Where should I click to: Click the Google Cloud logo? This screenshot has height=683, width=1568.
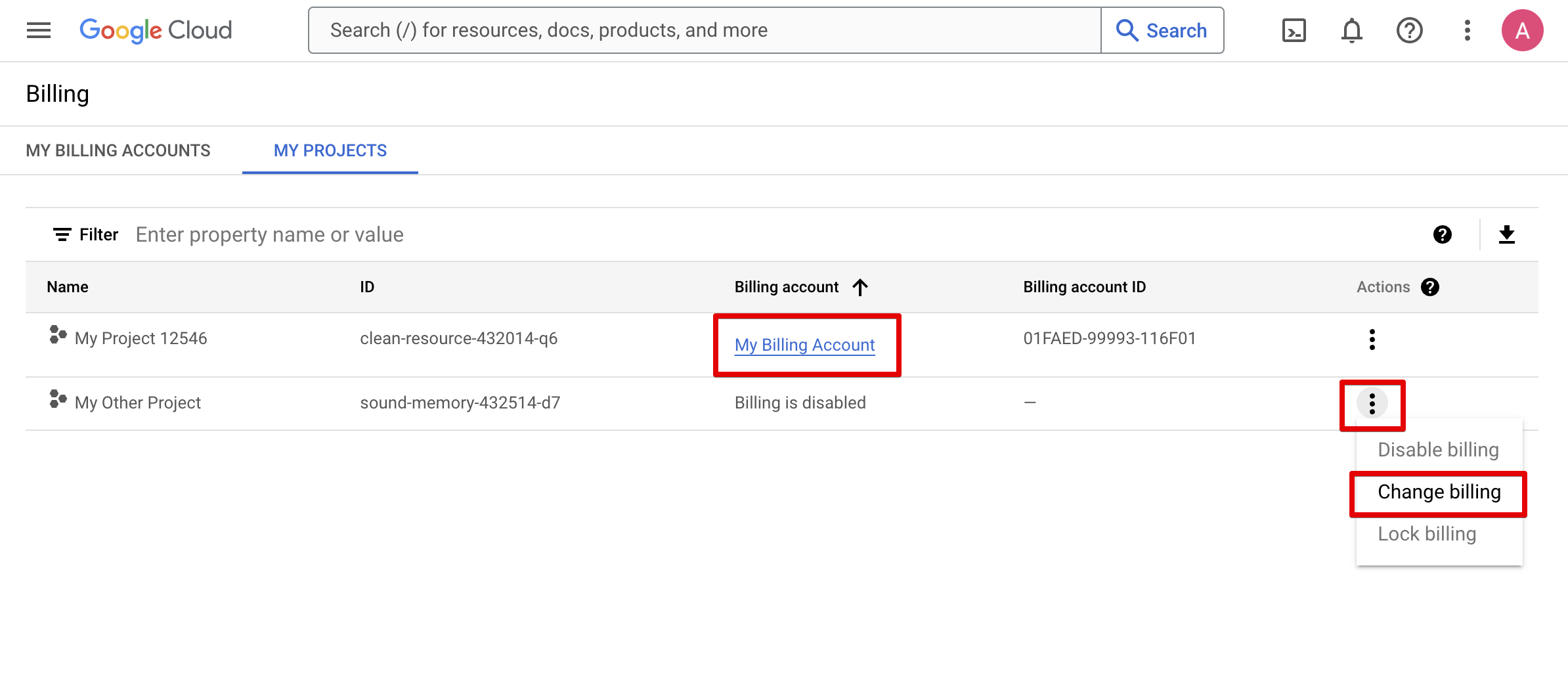click(156, 30)
